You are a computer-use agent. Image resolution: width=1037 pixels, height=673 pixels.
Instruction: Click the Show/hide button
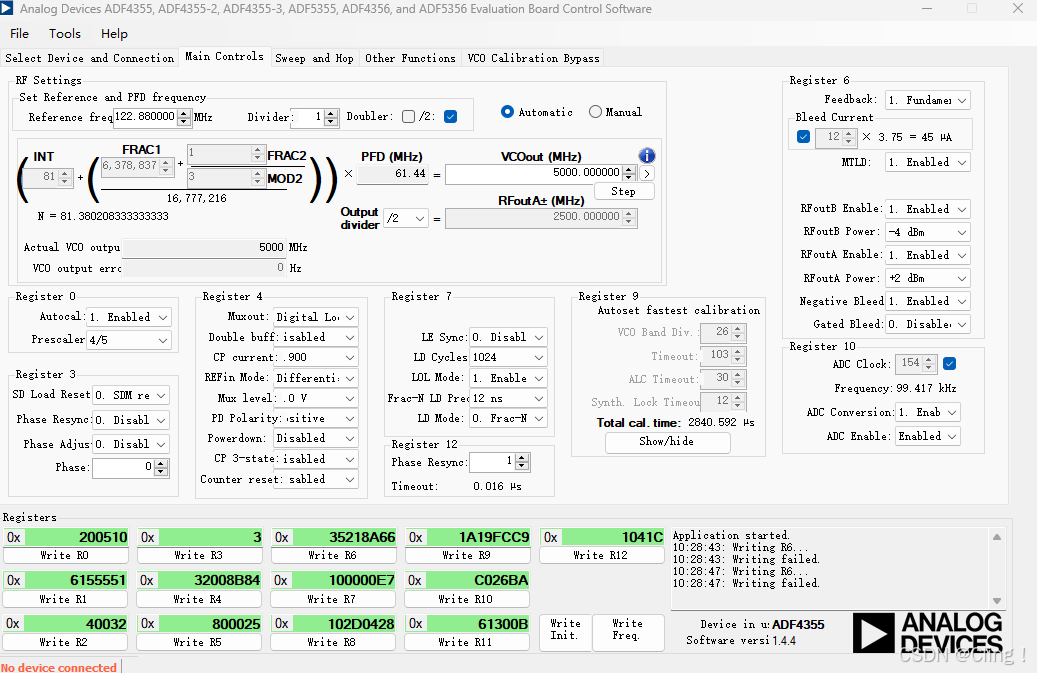pos(667,442)
